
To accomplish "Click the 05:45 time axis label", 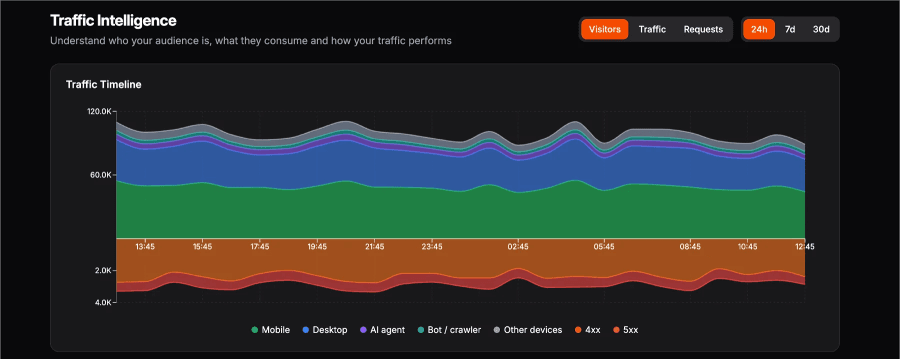I will click(x=604, y=246).
